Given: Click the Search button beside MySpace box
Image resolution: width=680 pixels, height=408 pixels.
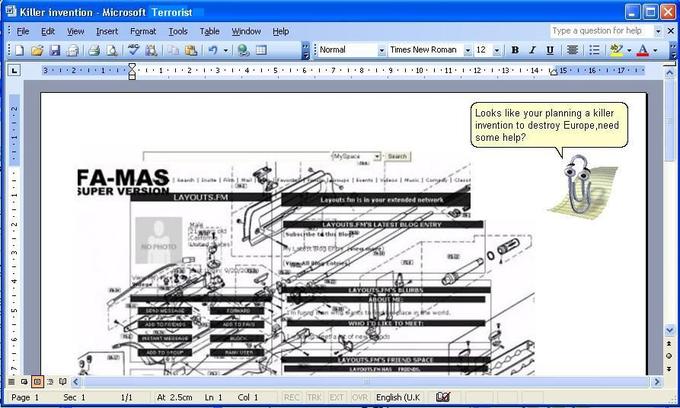Looking at the screenshot, I should (397, 157).
